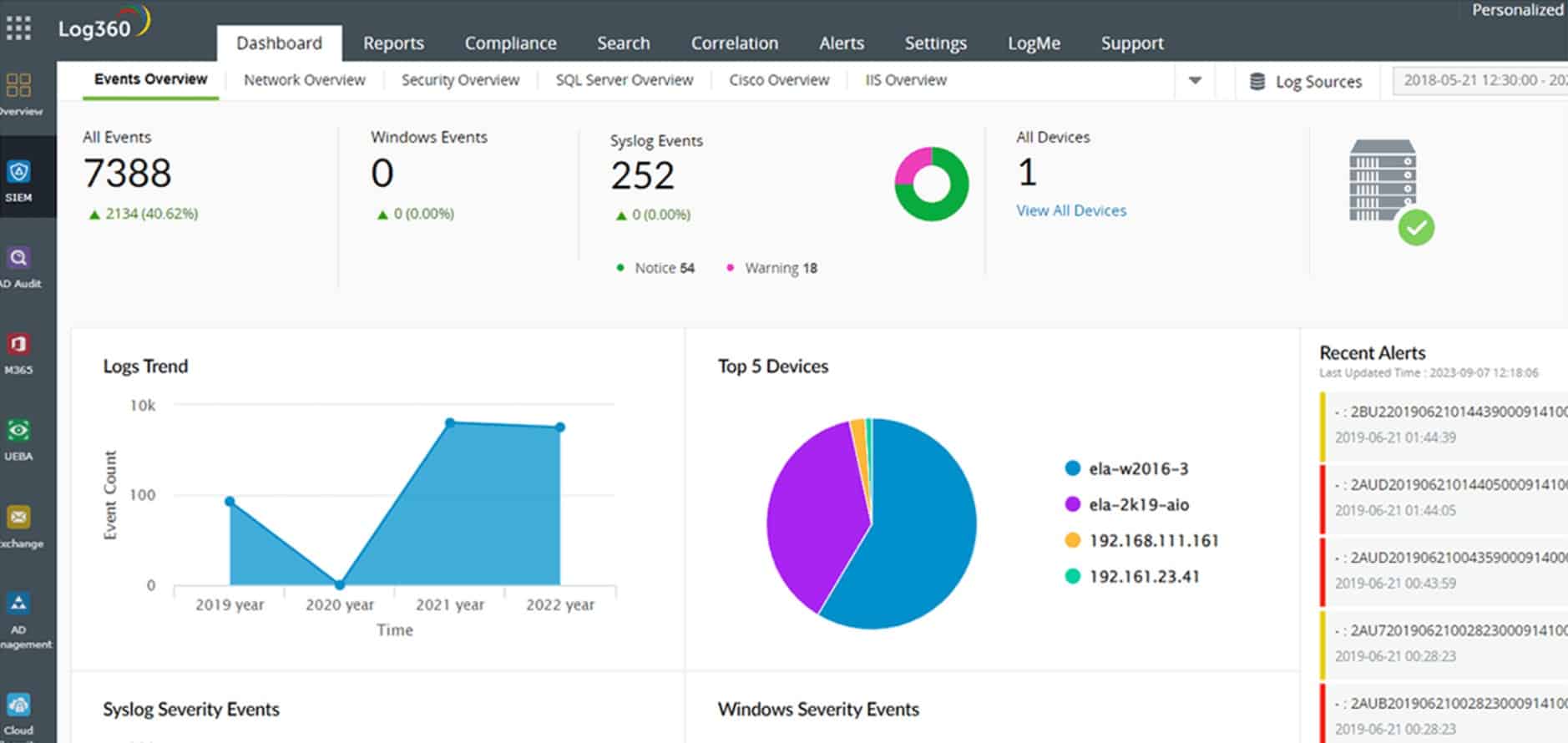Open the apps grid launcher icon
1568x743 pixels.
coord(18,28)
